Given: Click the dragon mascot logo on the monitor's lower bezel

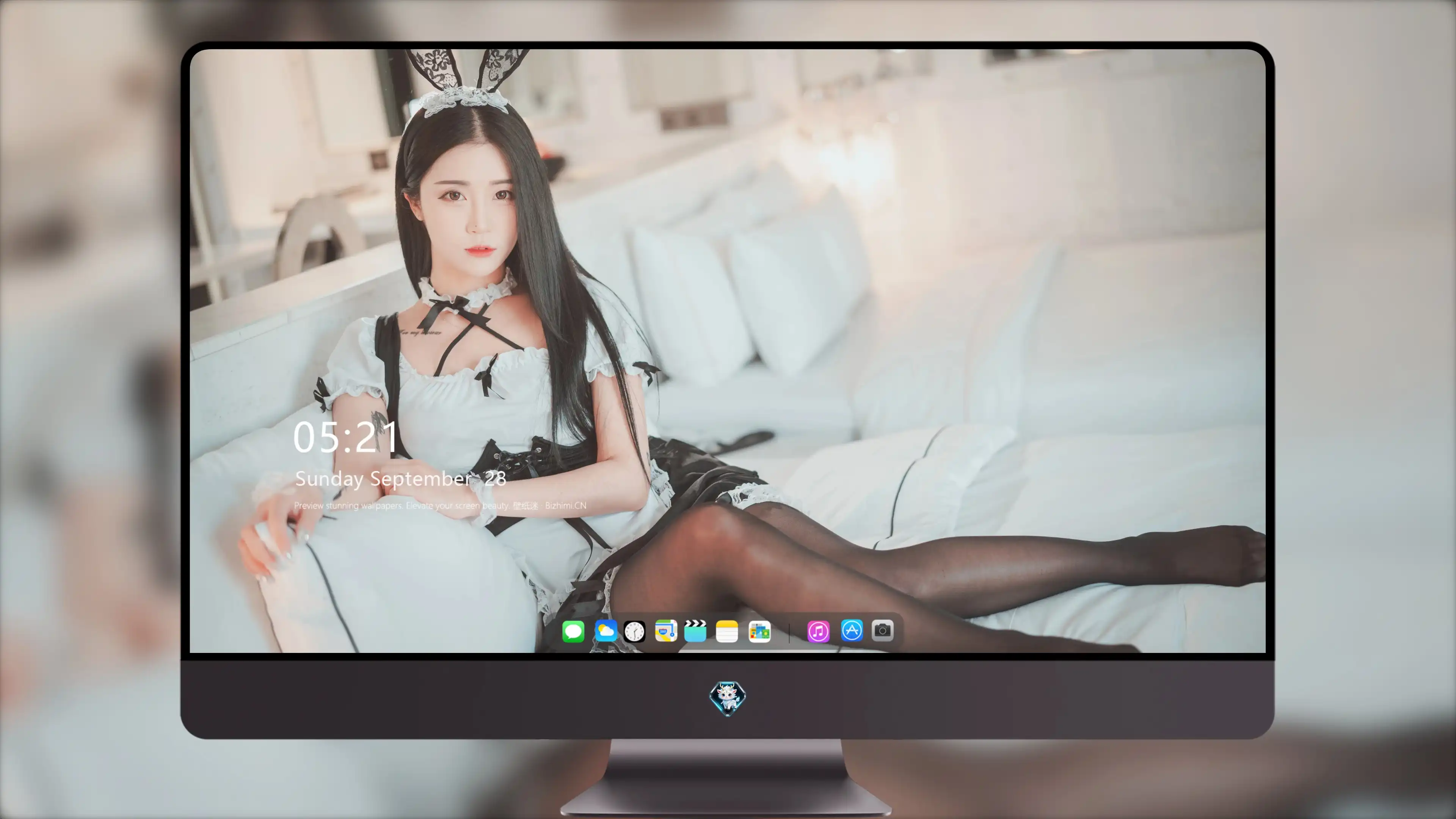Looking at the screenshot, I should click(x=728, y=698).
